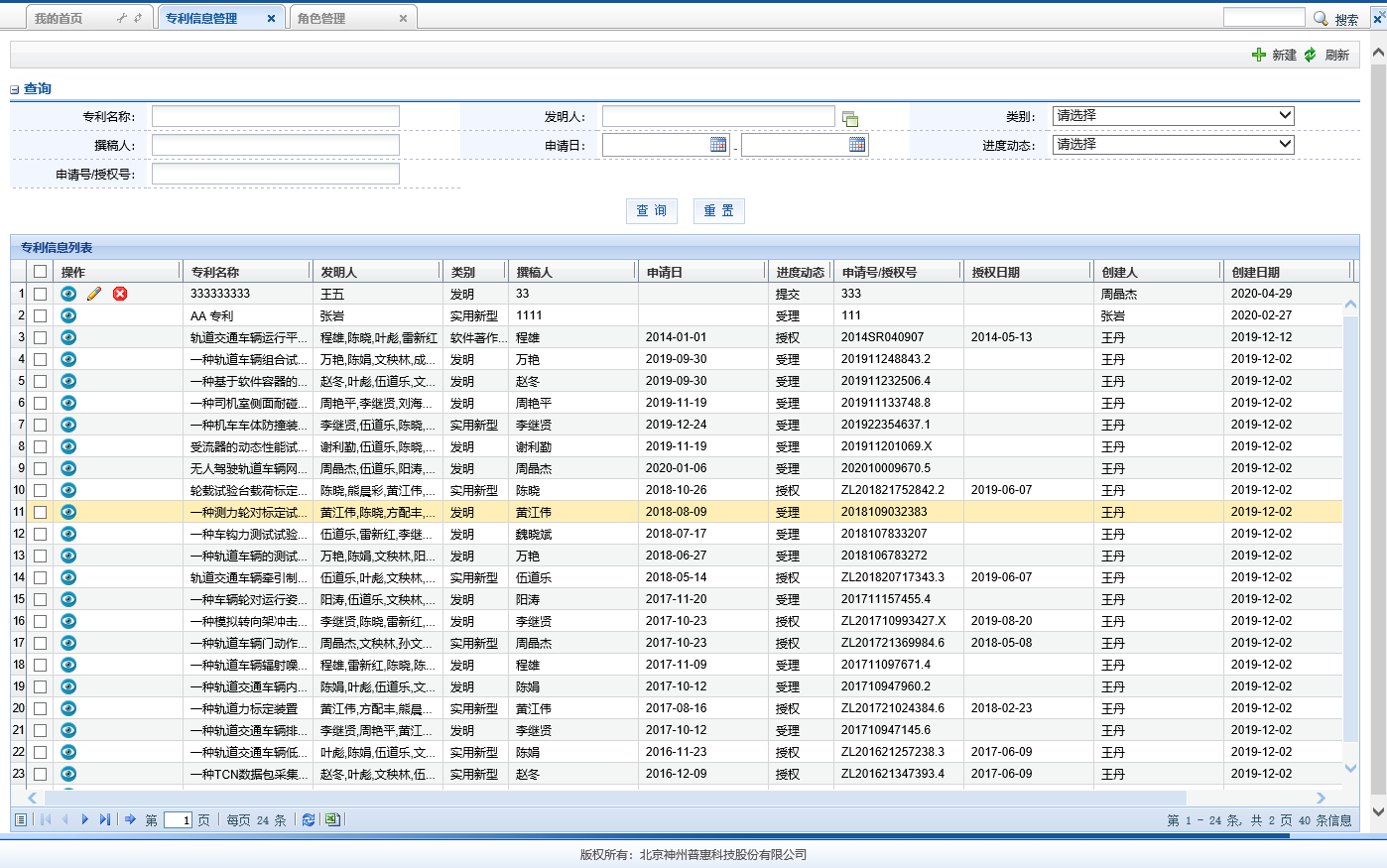Check the box for row ZL201621257238.3
The height and width of the screenshot is (868, 1387).
tap(40, 752)
